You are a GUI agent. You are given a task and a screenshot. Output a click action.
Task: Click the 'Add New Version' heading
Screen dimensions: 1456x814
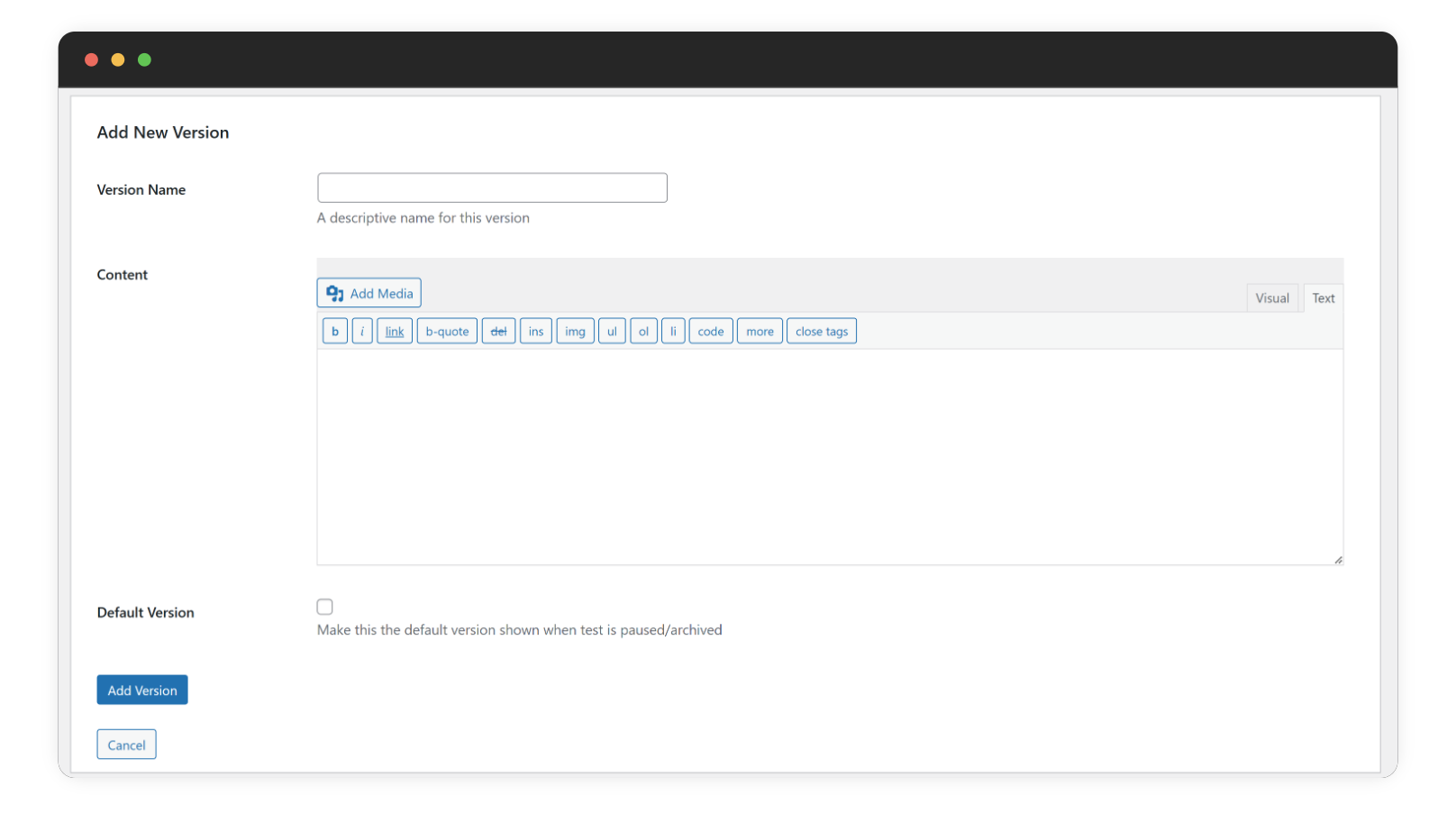click(x=163, y=133)
